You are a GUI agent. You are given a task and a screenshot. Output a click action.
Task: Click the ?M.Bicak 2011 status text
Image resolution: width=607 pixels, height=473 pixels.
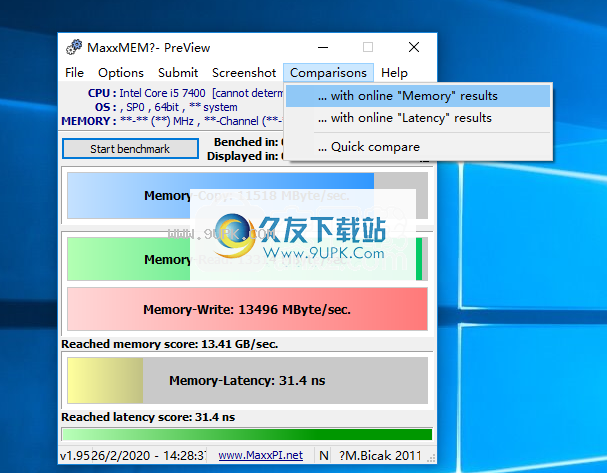380,456
